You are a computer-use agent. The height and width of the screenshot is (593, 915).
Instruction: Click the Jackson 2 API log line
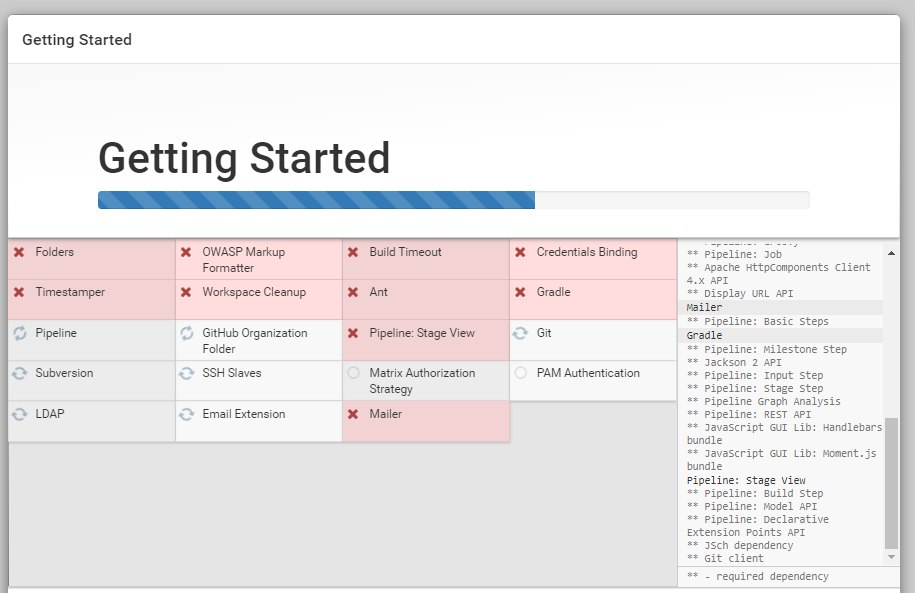click(x=734, y=362)
